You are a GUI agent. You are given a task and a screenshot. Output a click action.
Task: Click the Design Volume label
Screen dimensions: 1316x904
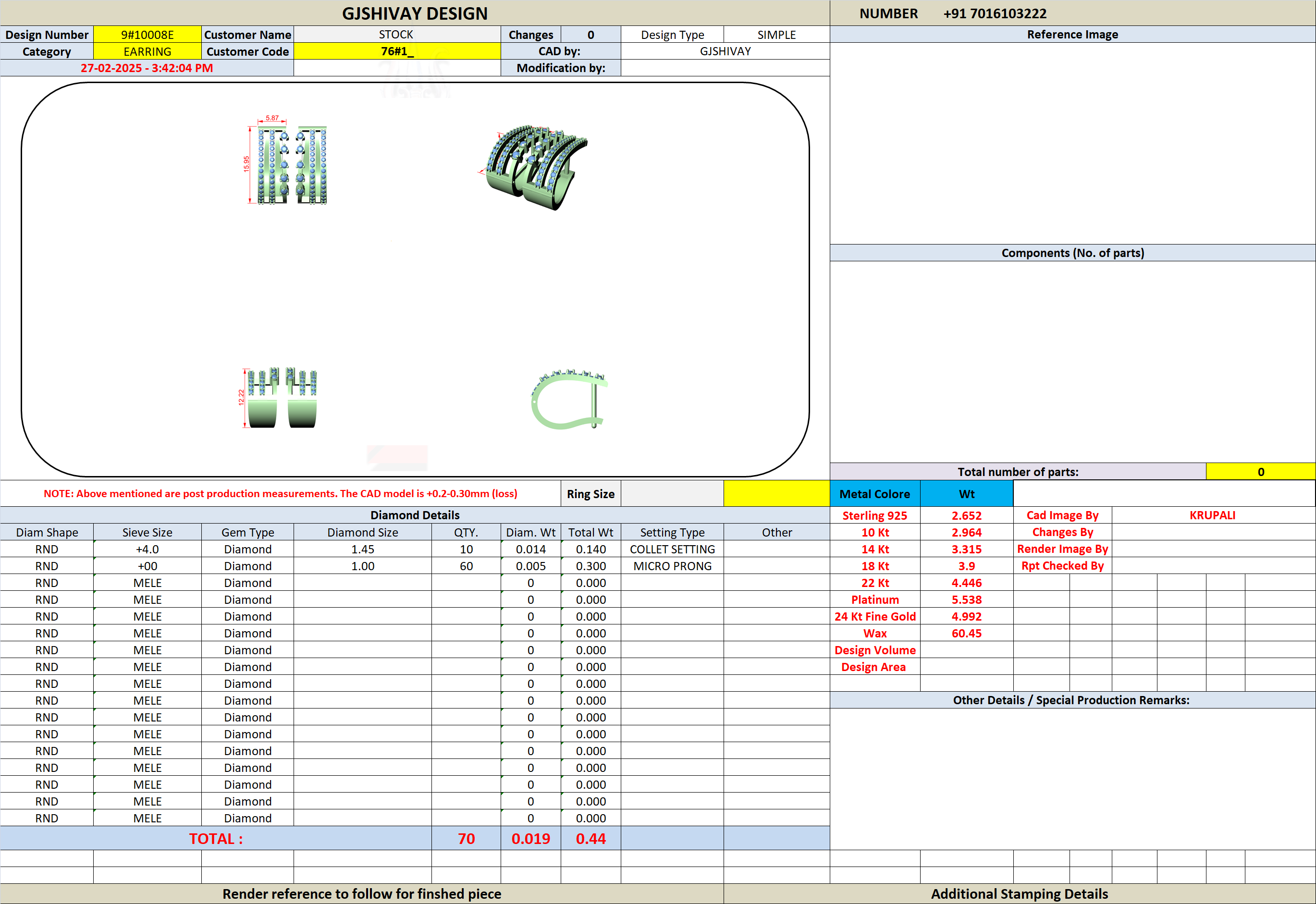pos(874,650)
